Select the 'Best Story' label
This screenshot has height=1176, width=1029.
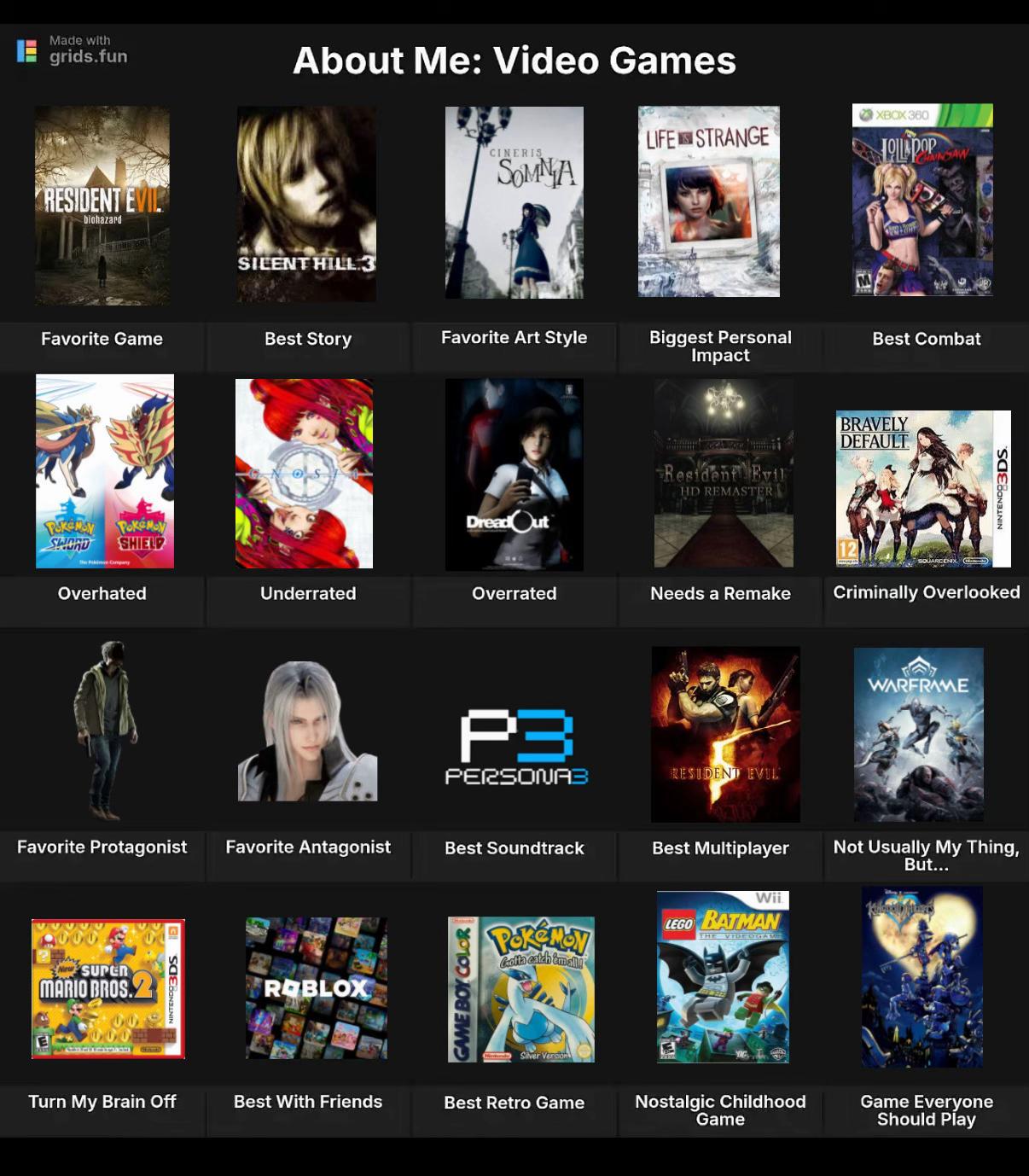308,339
